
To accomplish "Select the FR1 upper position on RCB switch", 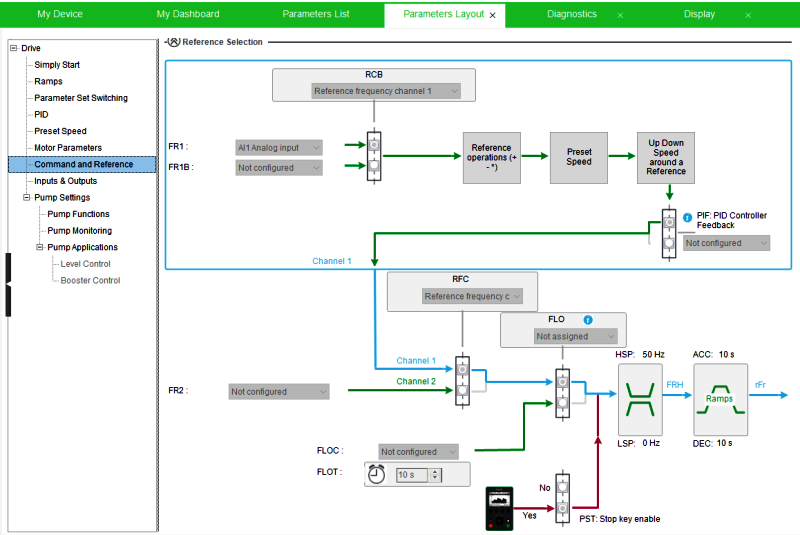I will click(x=373, y=144).
